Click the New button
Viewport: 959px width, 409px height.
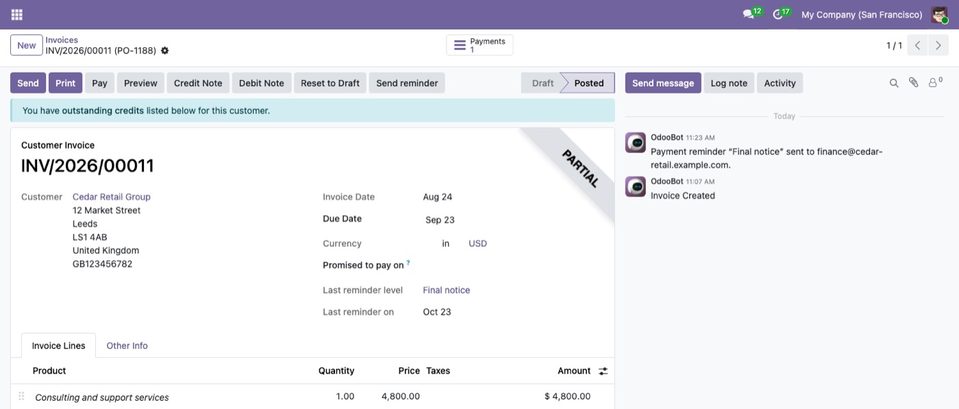(x=26, y=45)
